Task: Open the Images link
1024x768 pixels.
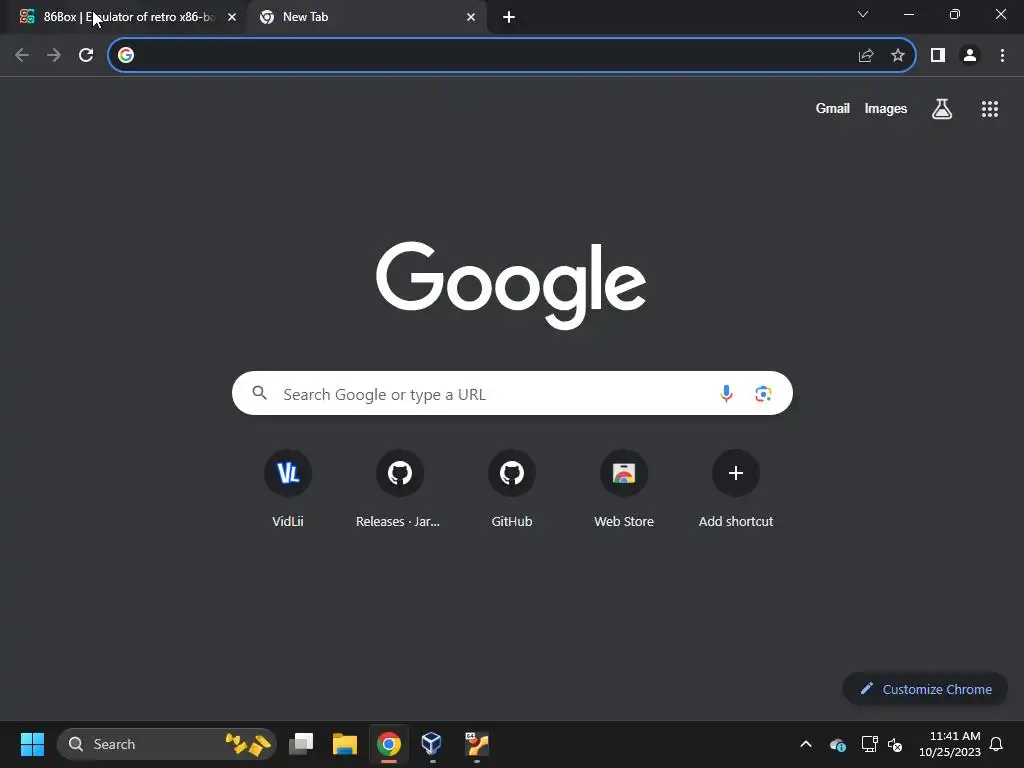Action: pyautogui.click(x=886, y=108)
